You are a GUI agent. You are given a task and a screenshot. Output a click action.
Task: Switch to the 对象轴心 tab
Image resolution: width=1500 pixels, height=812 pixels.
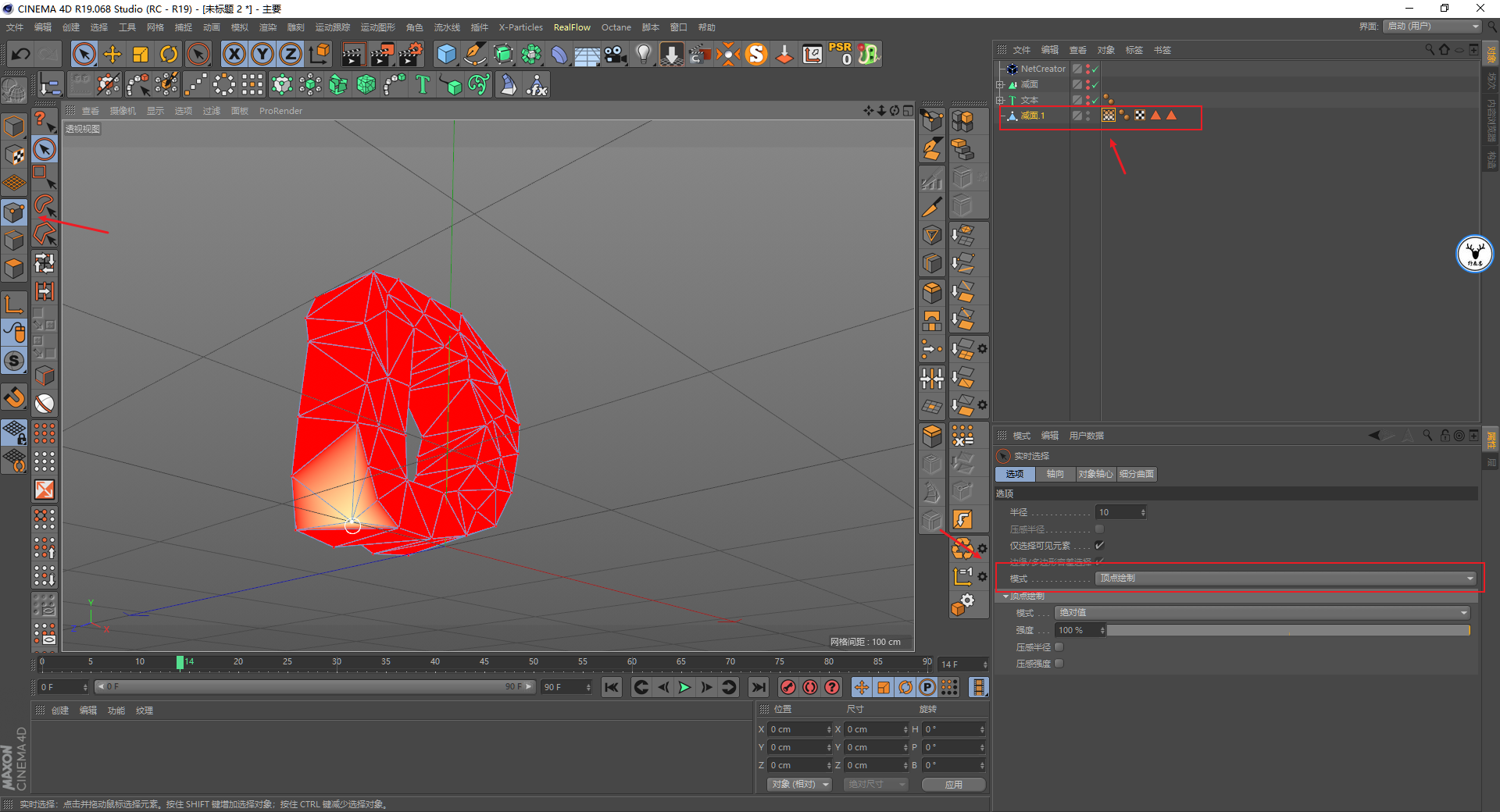point(1095,474)
